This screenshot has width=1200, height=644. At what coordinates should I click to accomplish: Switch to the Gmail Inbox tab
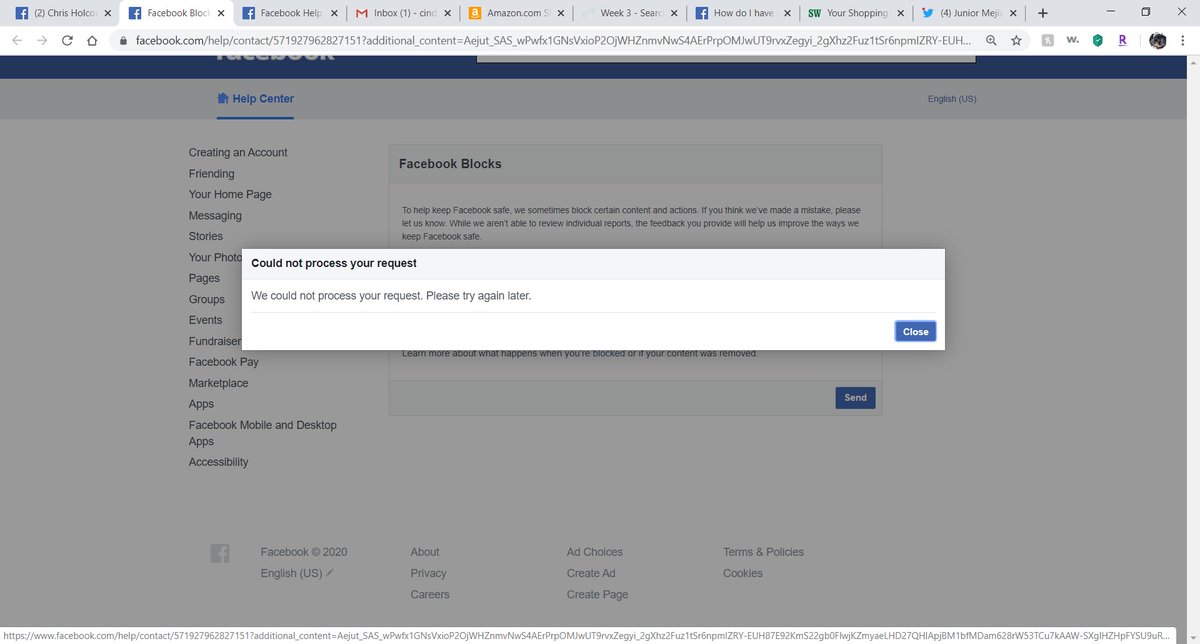(401, 14)
